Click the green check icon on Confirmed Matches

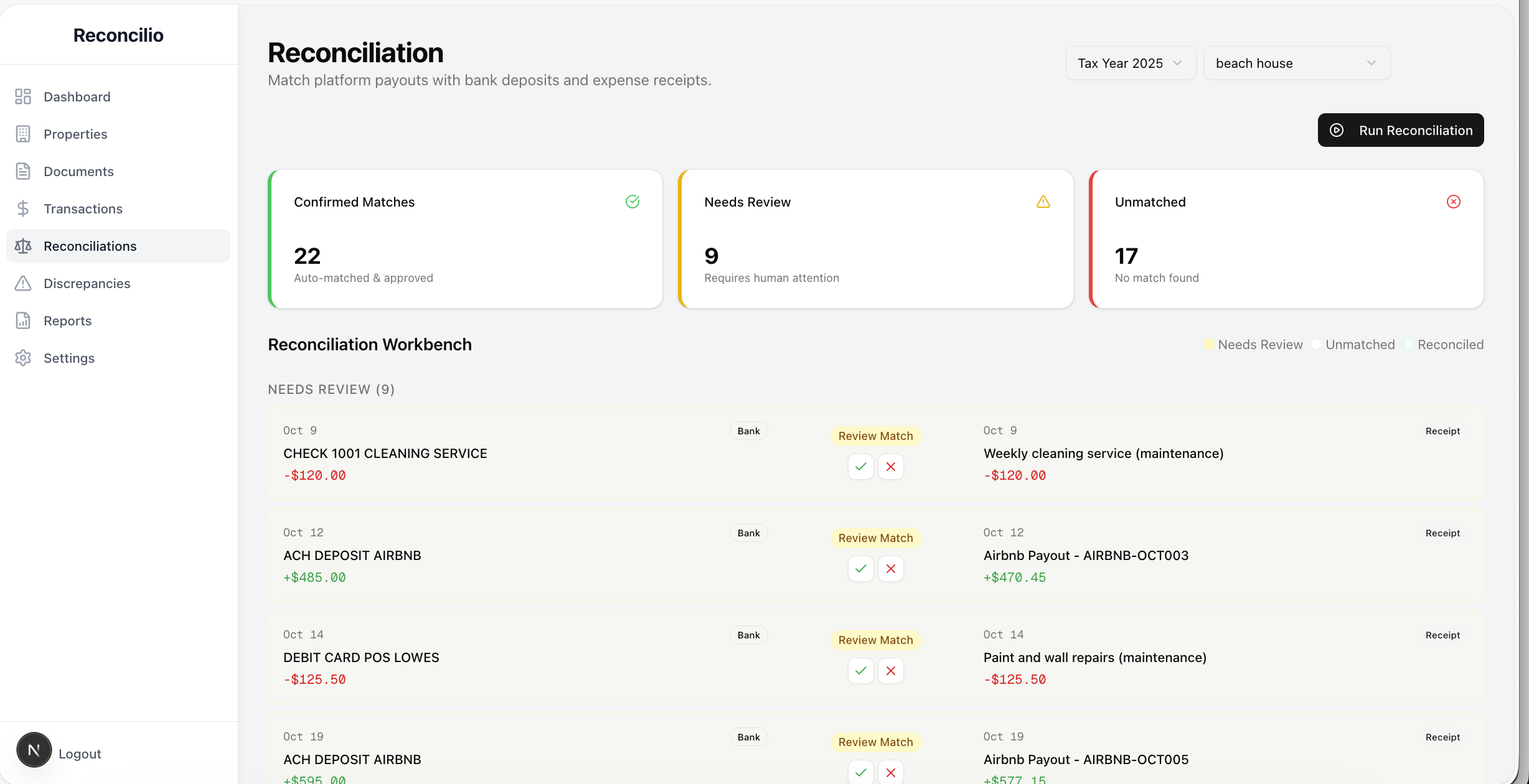pos(633,202)
